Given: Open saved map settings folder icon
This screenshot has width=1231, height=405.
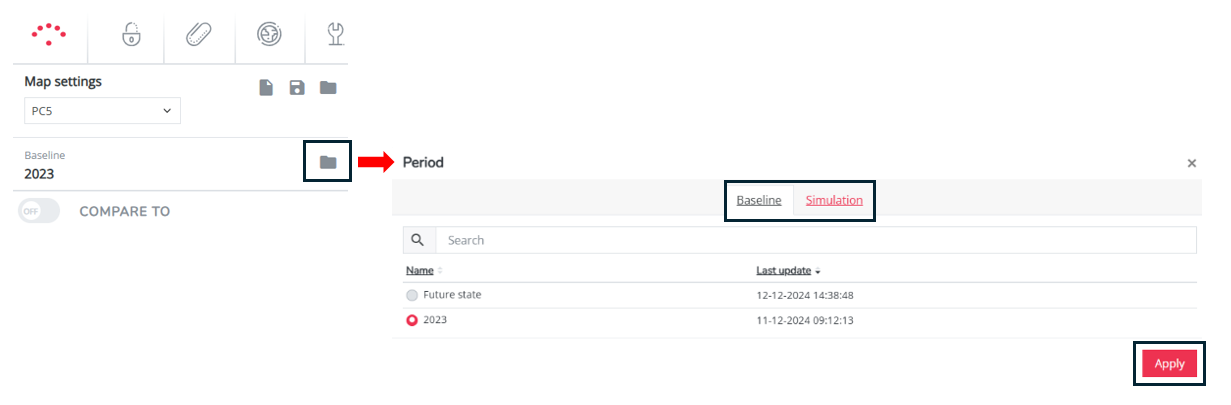Looking at the screenshot, I should pos(328,88).
